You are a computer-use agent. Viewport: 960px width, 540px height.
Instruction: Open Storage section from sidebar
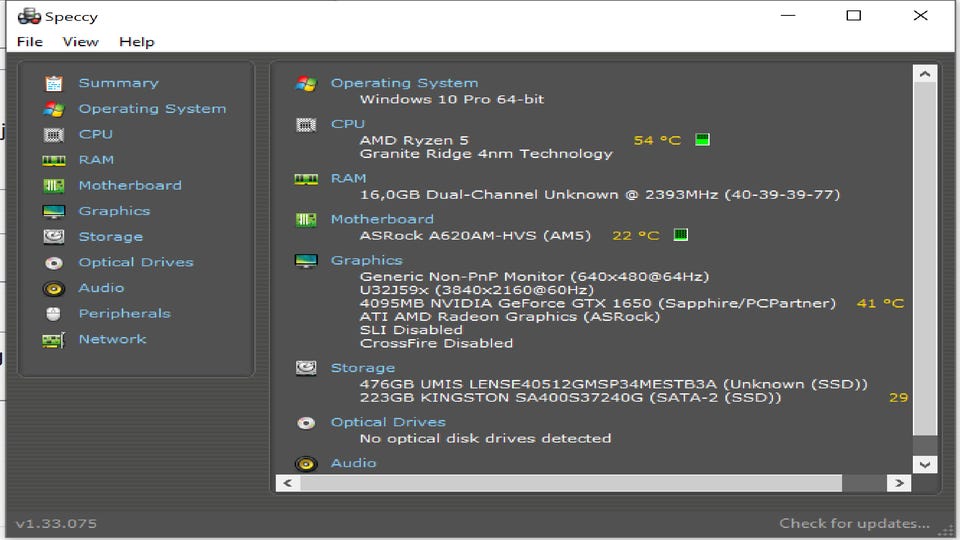(111, 236)
